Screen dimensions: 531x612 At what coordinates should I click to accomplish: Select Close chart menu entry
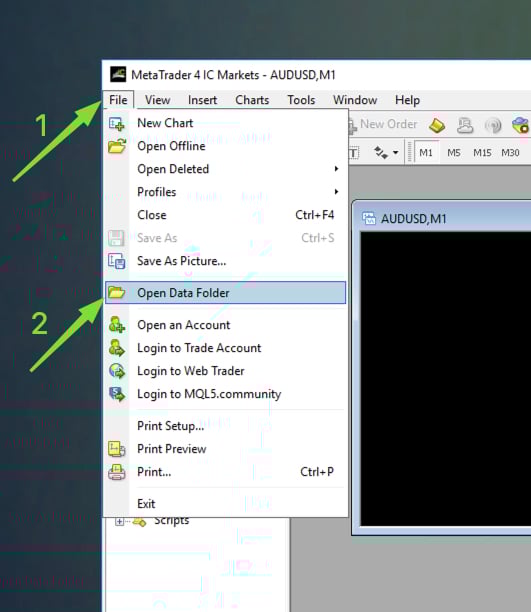pyautogui.click(x=225, y=215)
